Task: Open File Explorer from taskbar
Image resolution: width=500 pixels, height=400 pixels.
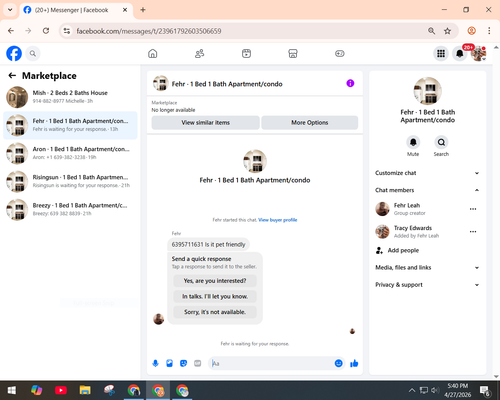Action: pyautogui.click(x=85, y=390)
